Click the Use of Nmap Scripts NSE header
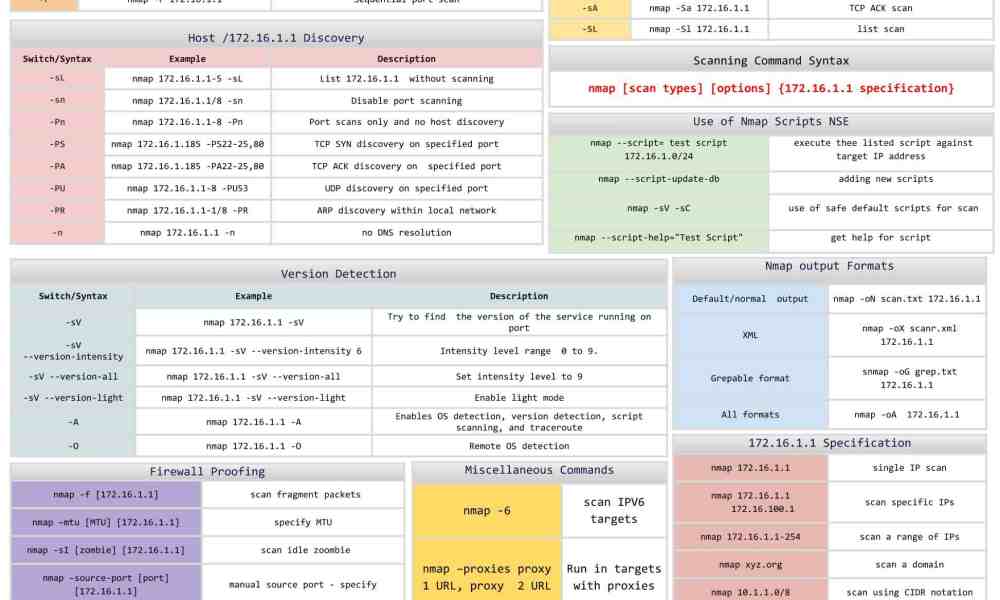The height and width of the screenshot is (600, 1000). point(770,121)
